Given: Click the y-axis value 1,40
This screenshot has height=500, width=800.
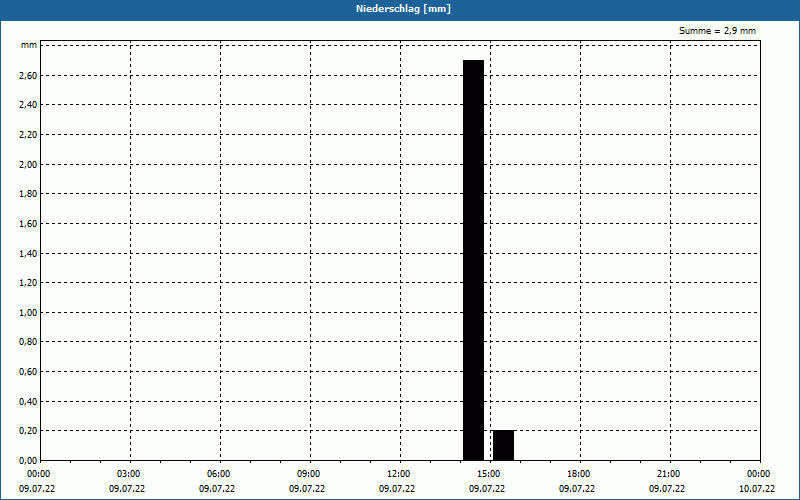Looking at the screenshot, I should coord(28,253).
